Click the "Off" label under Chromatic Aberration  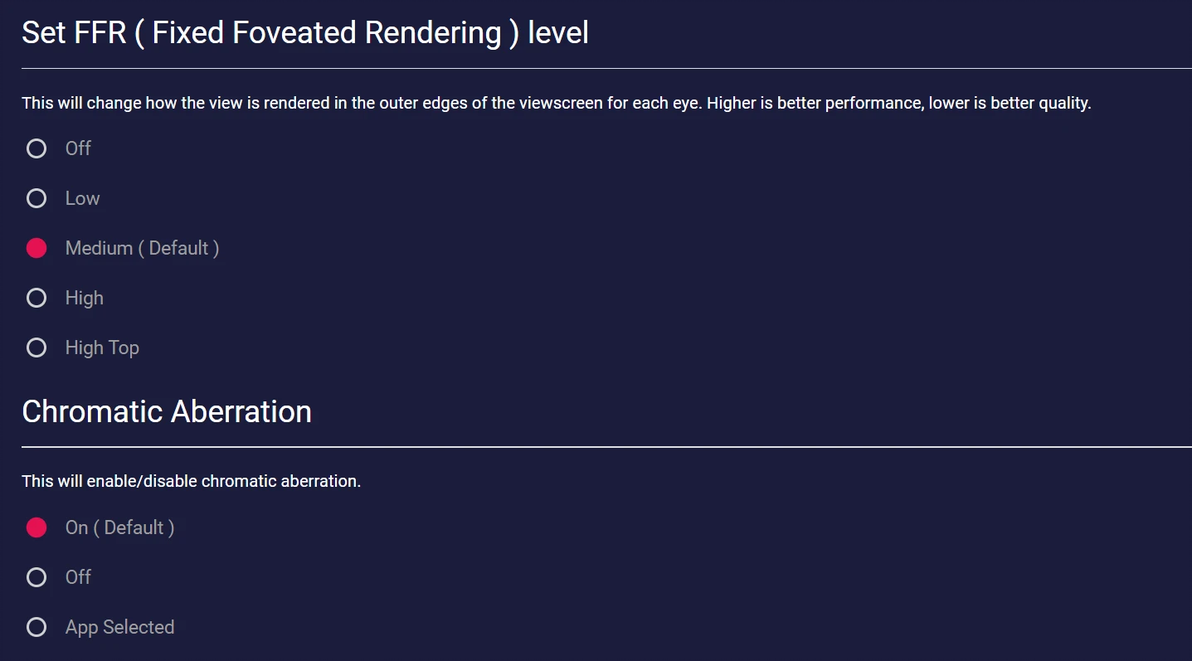point(78,578)
